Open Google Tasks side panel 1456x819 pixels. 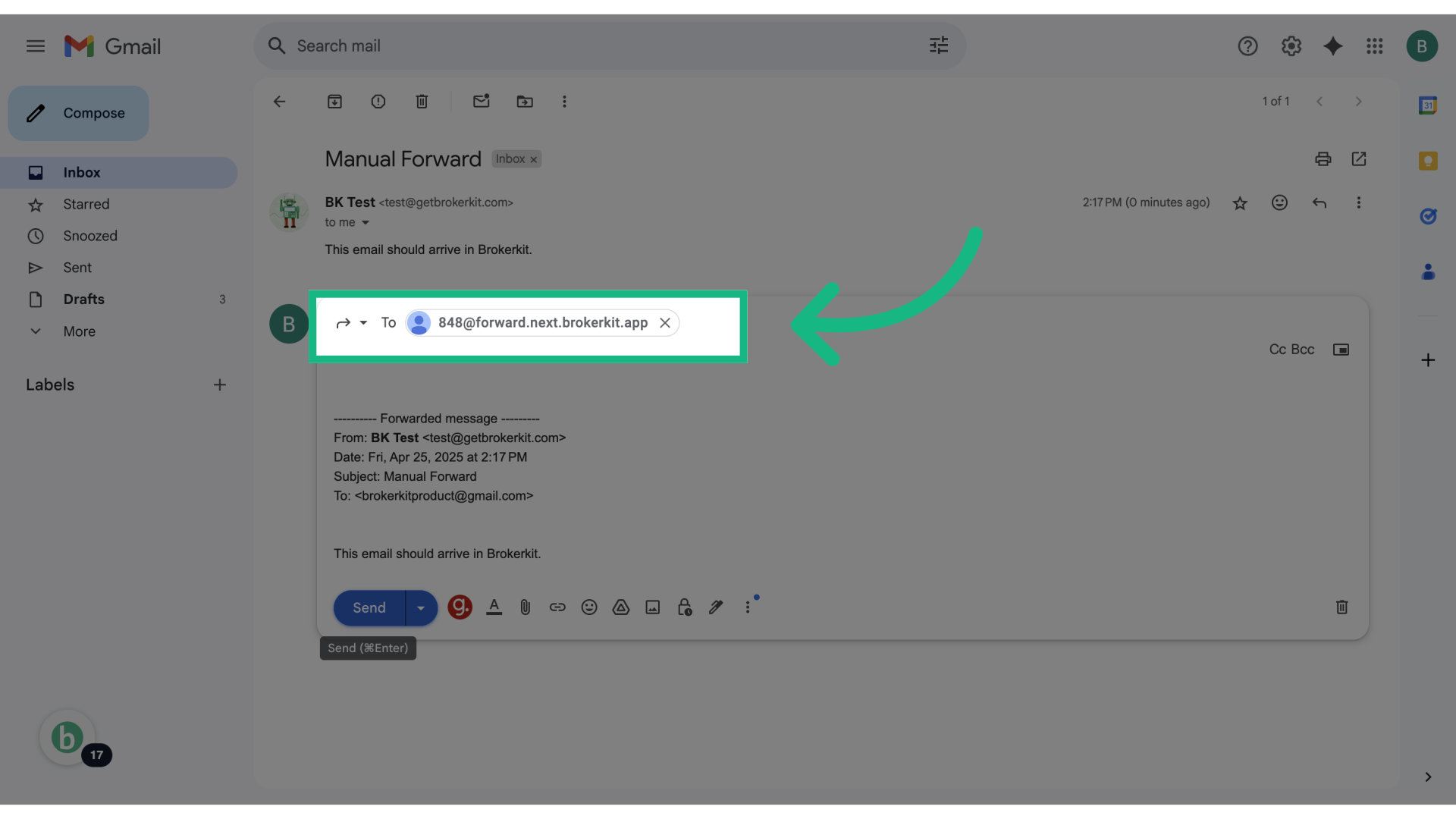click(x=1428, y=216)
